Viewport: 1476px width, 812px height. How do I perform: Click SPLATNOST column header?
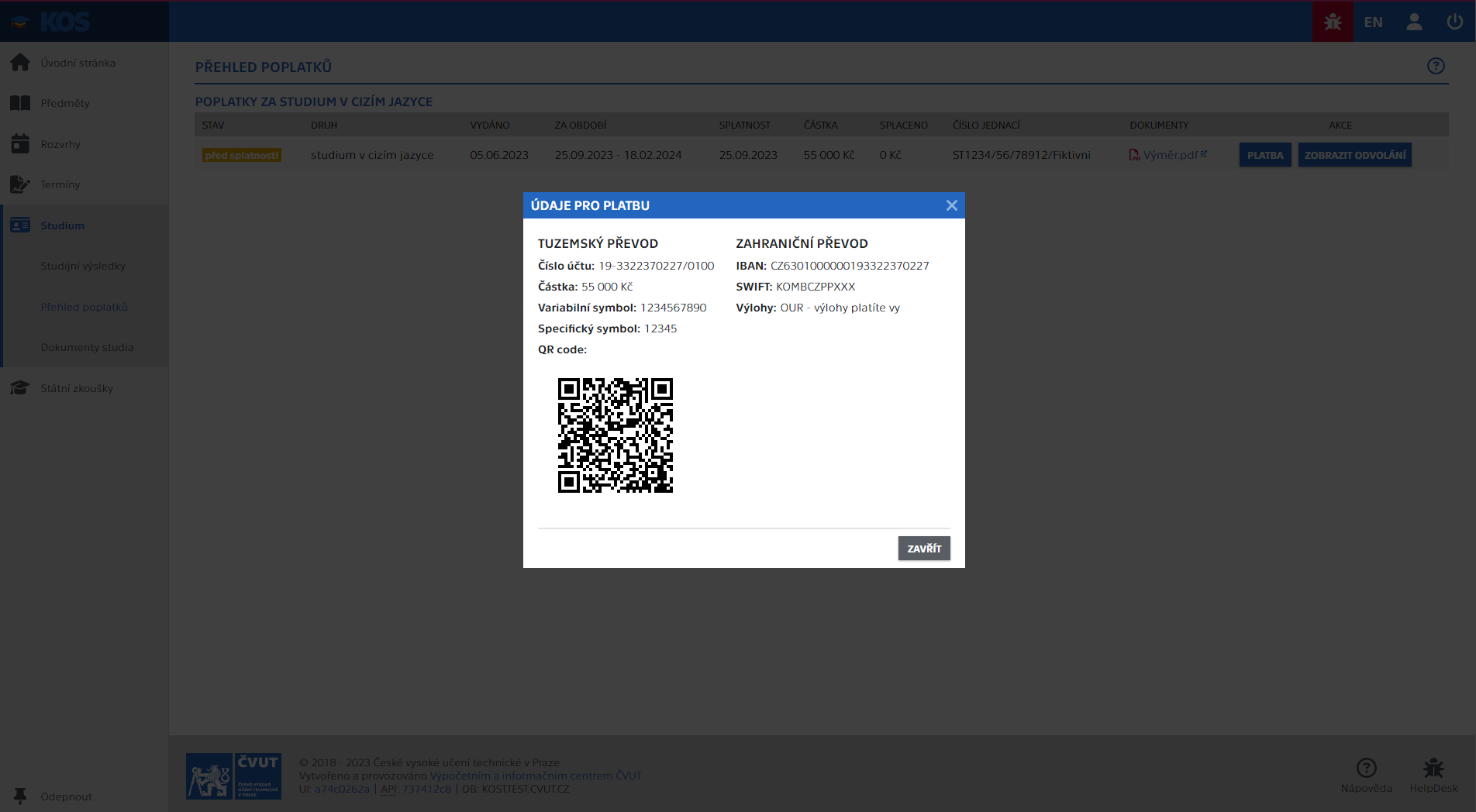(744, 125)
